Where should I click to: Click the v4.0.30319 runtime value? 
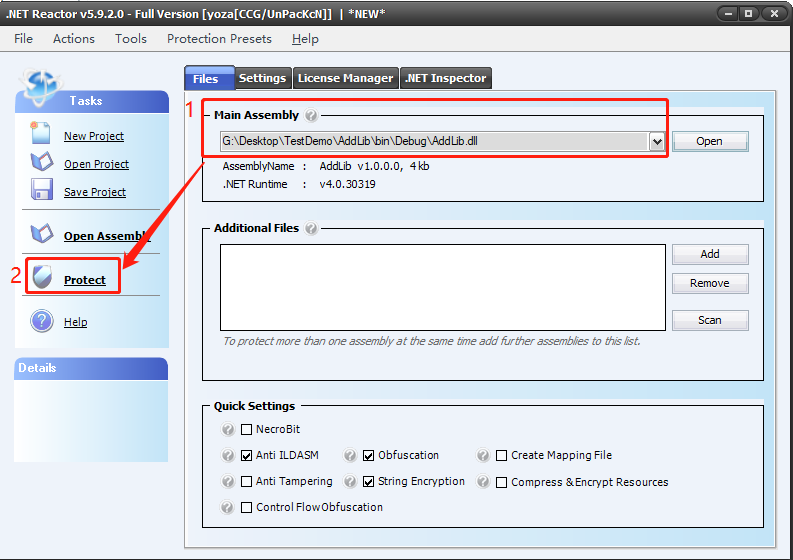click(x=347, y=185)
